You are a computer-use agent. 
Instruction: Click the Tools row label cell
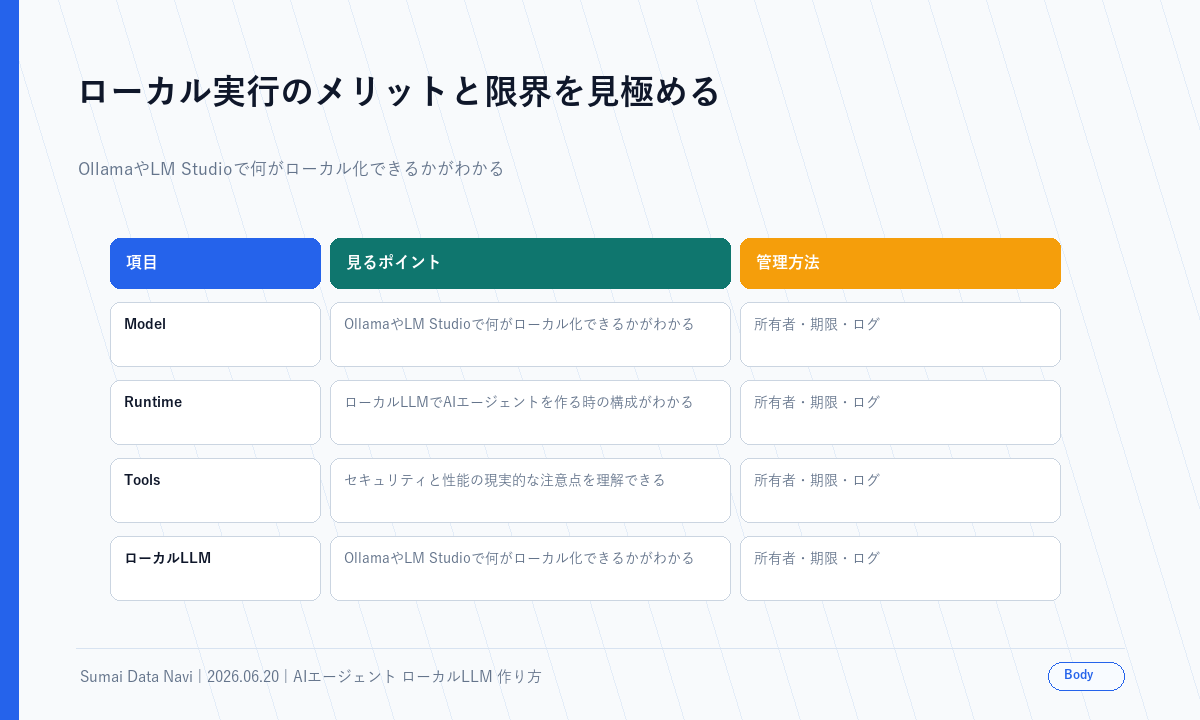coord(215,490)
